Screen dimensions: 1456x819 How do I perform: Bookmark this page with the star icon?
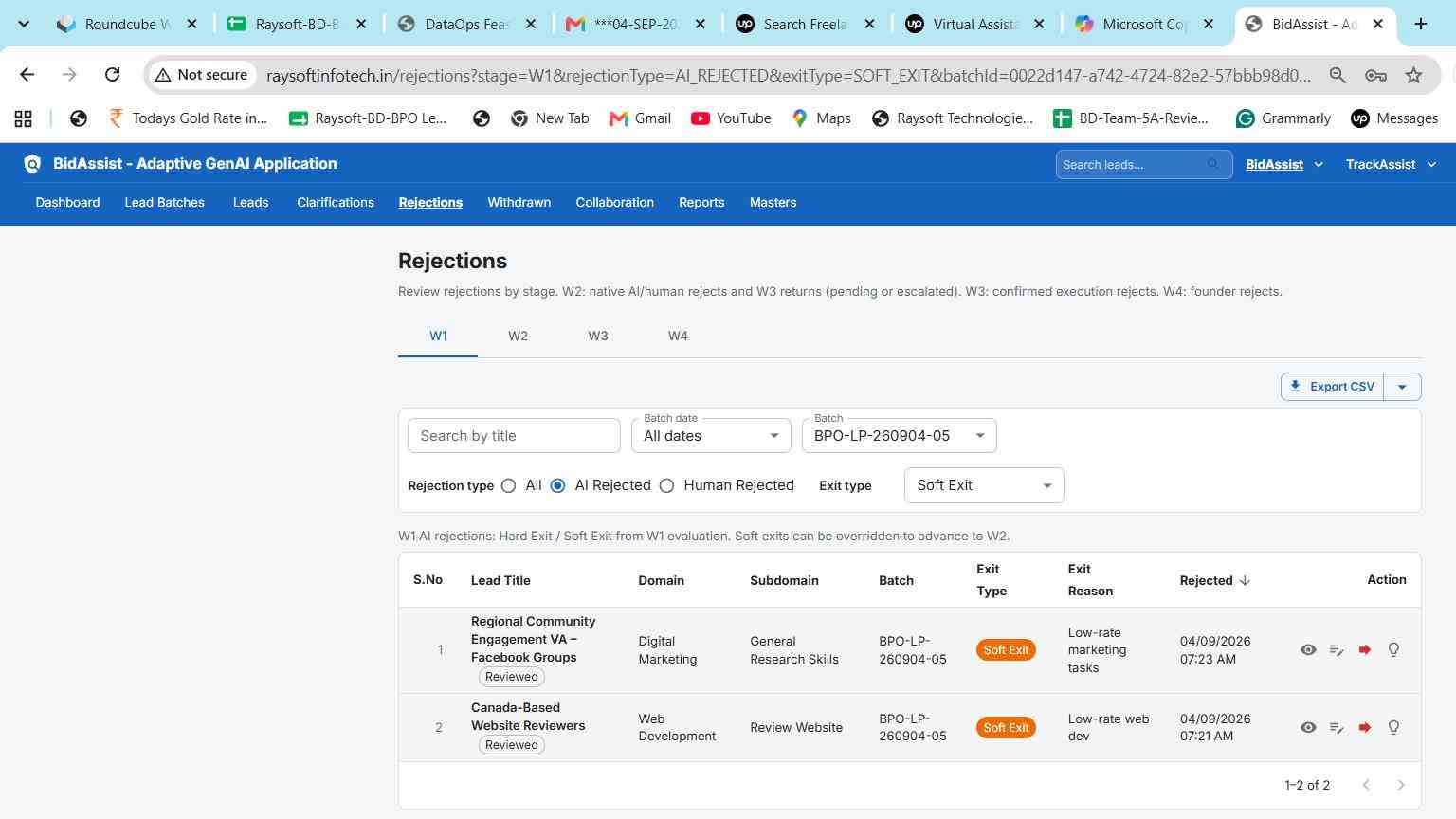pyautogui.click(x=1413, y=75)
